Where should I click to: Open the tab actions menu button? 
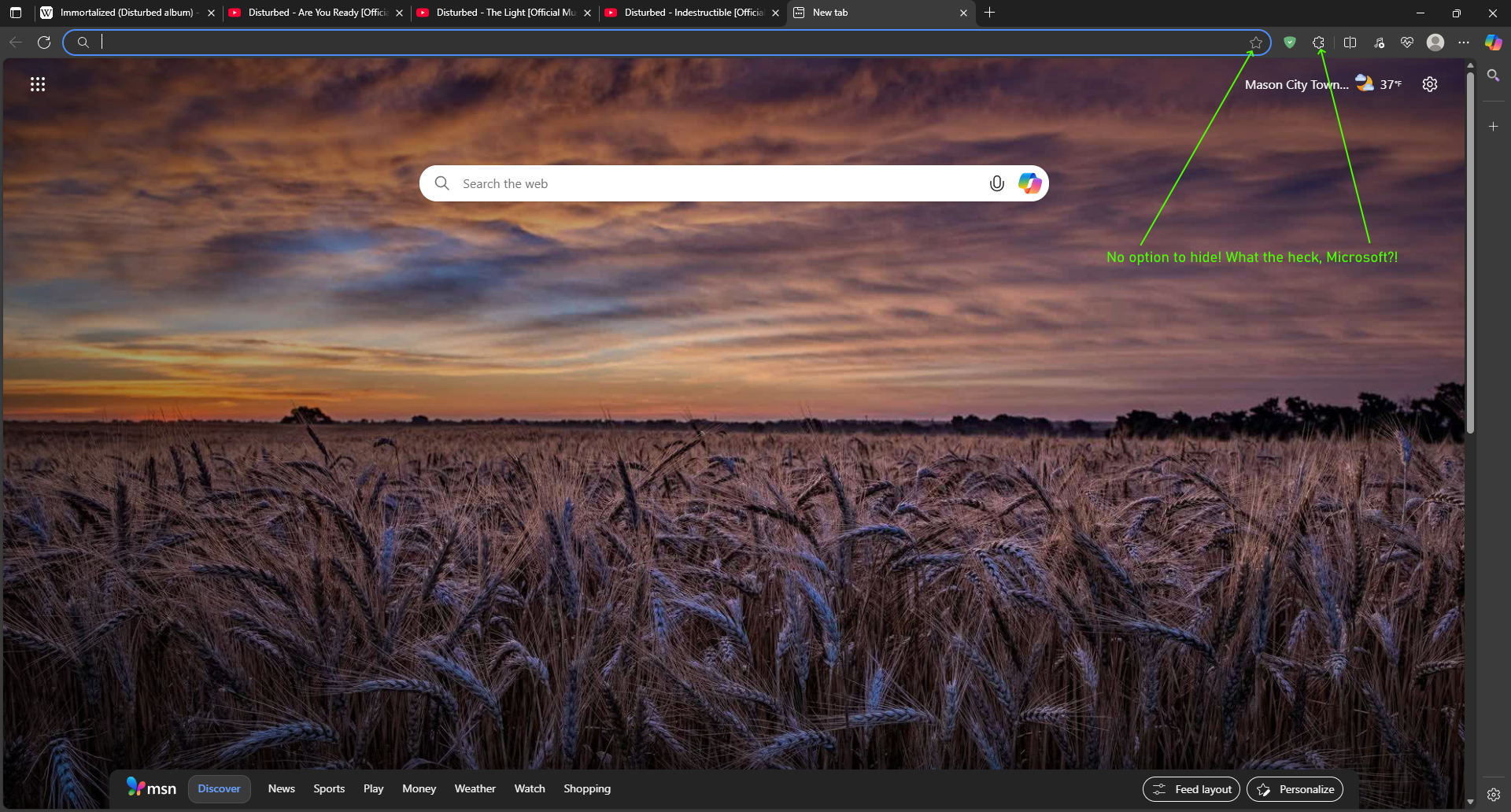pyautogui.click(x=16, y=13)
